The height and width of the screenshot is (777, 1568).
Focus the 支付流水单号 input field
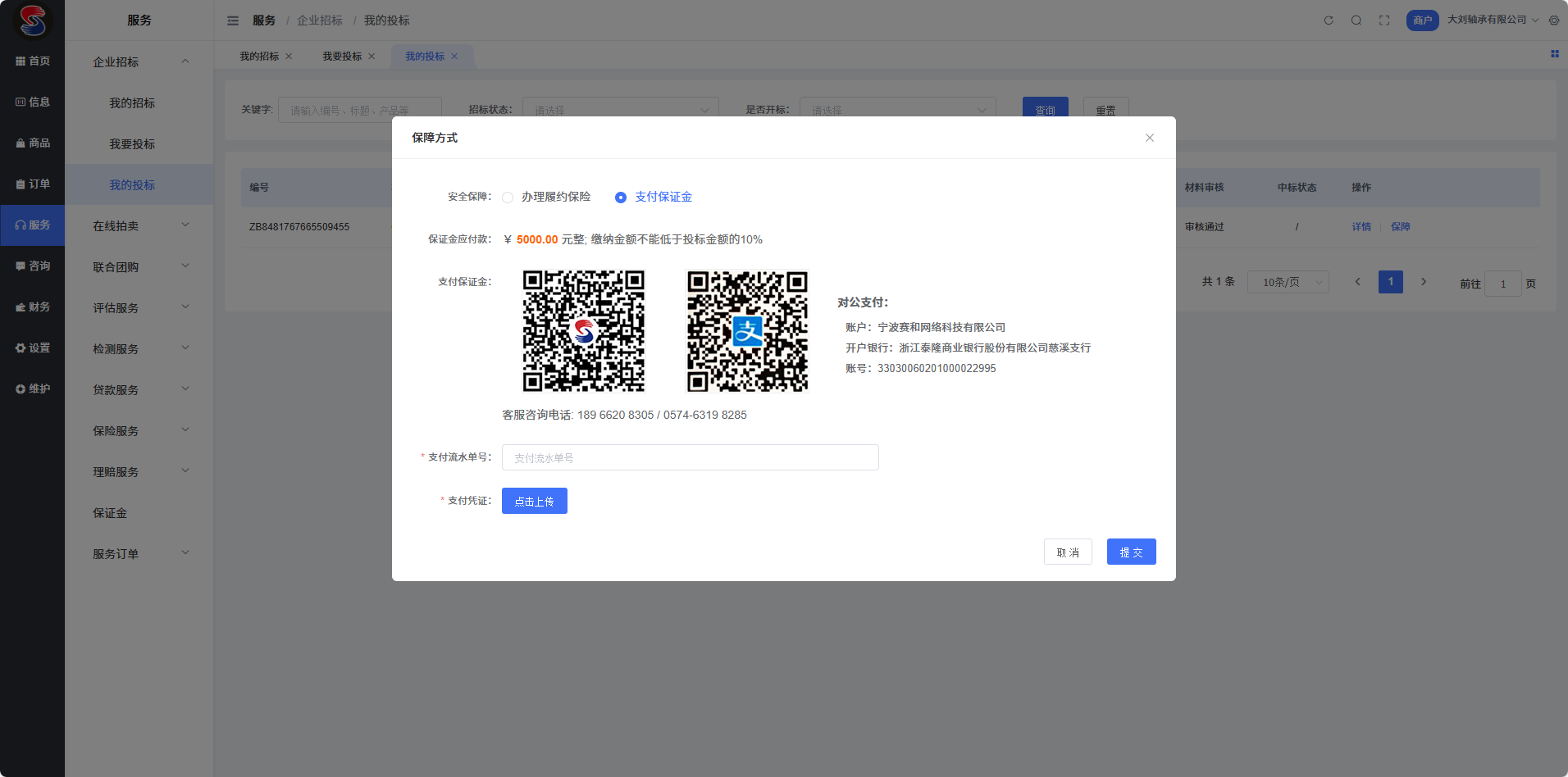click(x=690, y=457)
